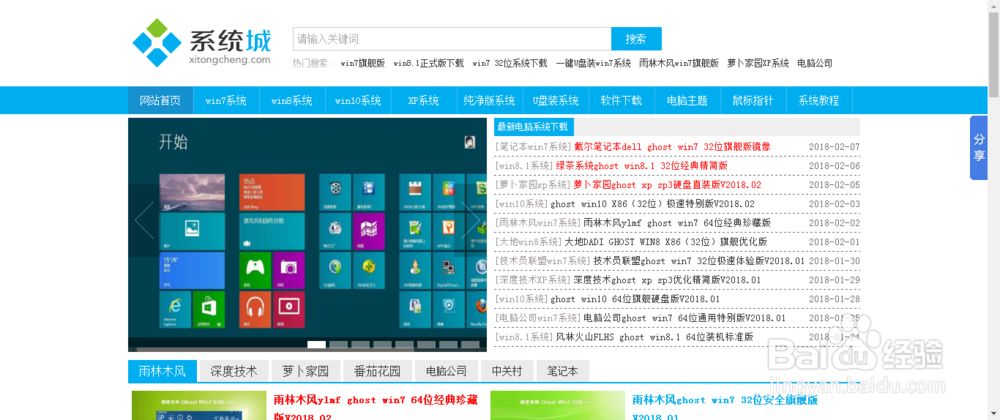
Task: Select the date 2018-02-07 text
Action: (834, 147)
